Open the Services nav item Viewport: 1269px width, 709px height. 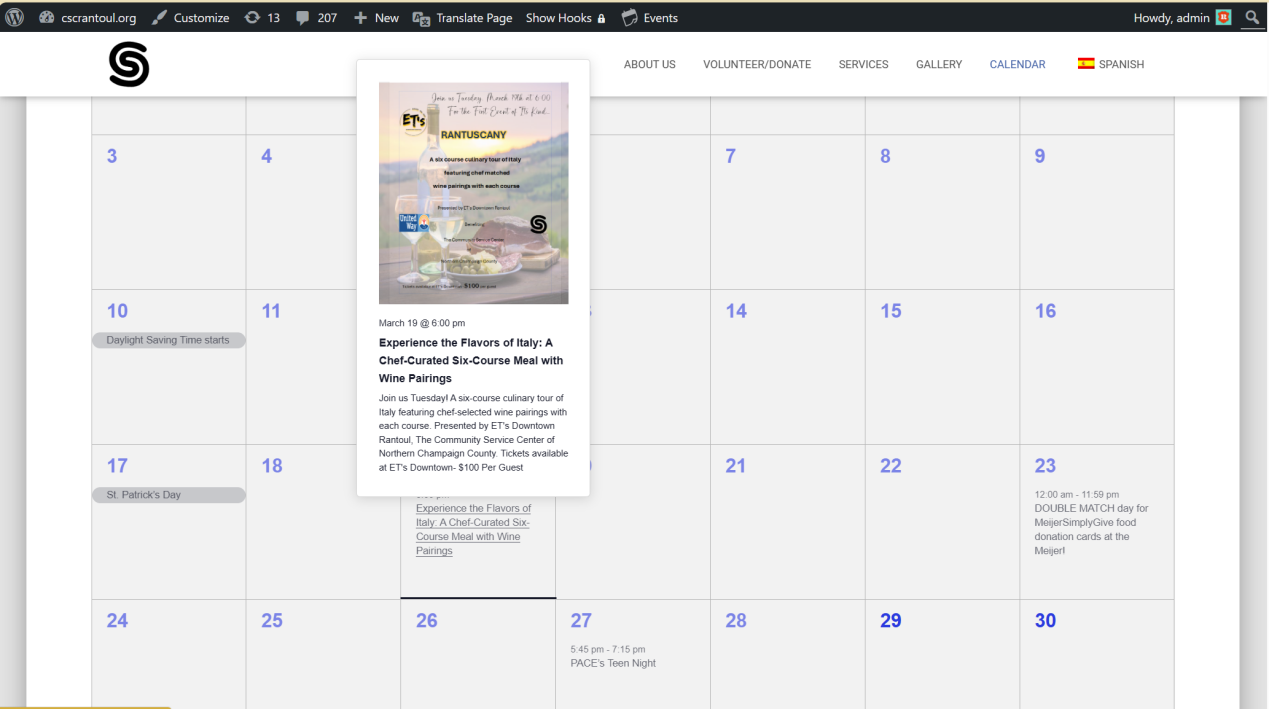[x=863, y=64]
